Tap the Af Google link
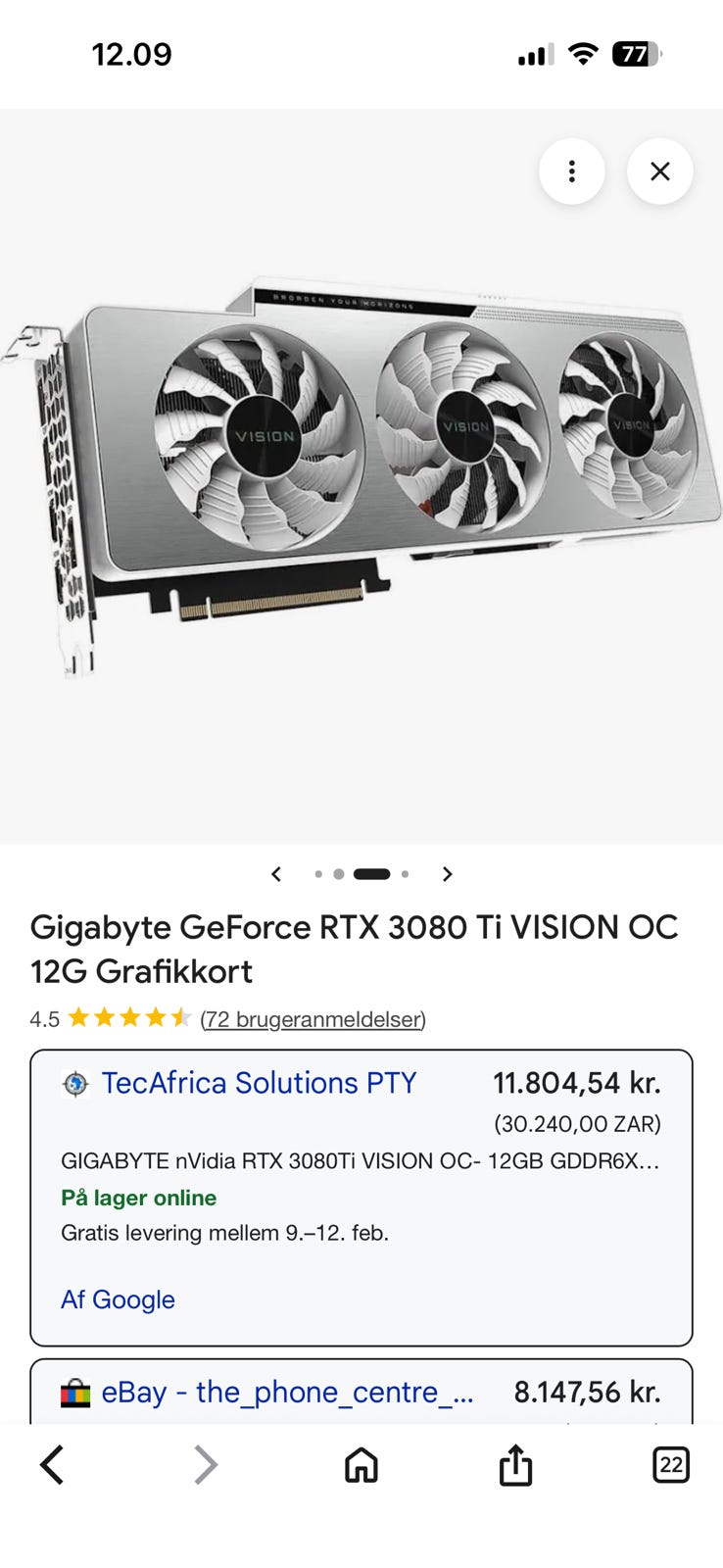The height and width of the screenshot is (1568, 723). (118, 1299)
